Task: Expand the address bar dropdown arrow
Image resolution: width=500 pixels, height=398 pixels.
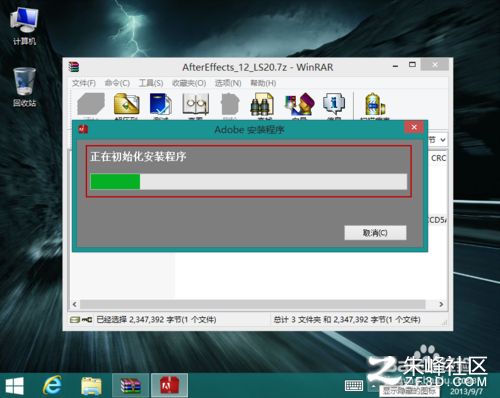Action: 443,140
